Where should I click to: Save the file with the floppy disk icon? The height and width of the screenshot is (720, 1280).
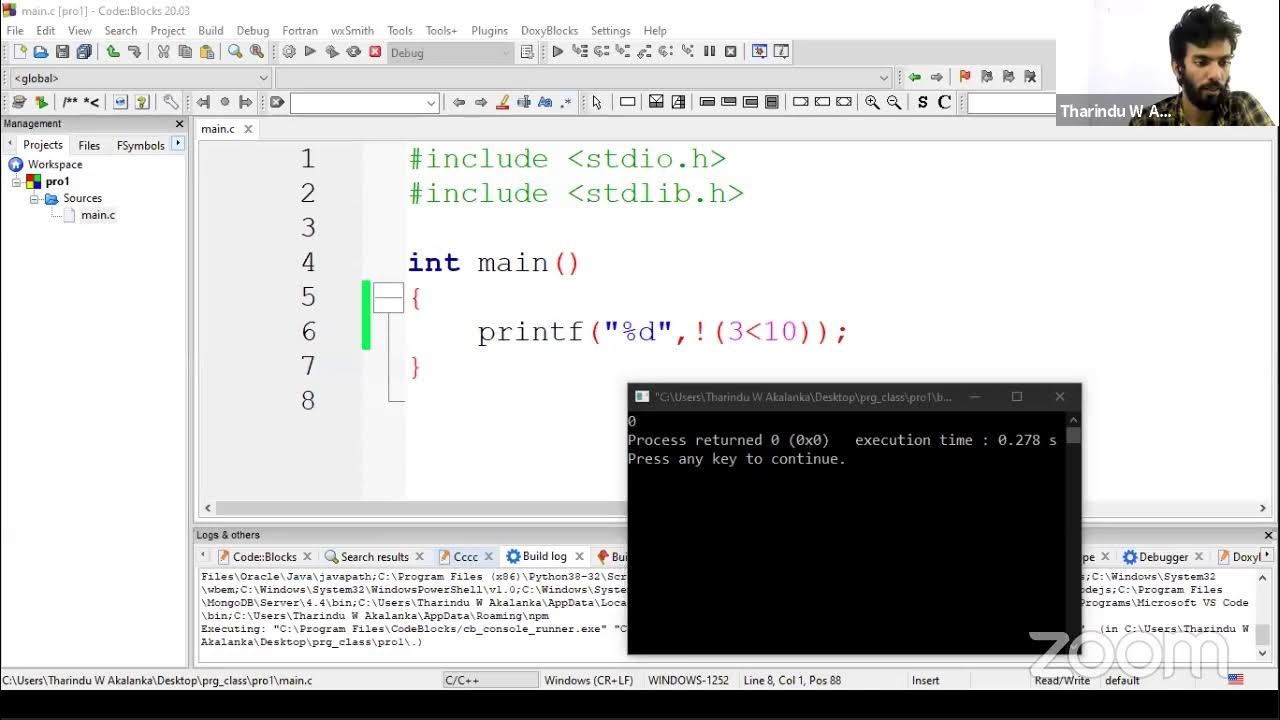tap(62, 52)
